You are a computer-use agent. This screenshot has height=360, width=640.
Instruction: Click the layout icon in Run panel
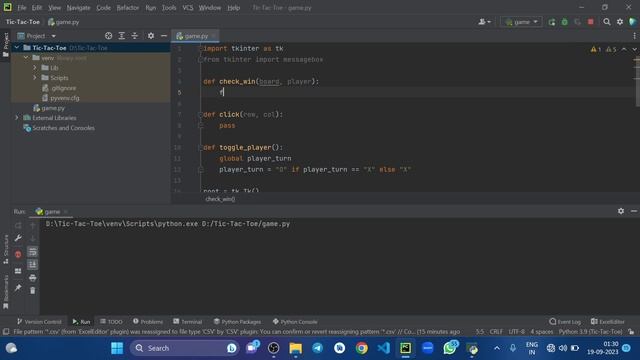18,271
